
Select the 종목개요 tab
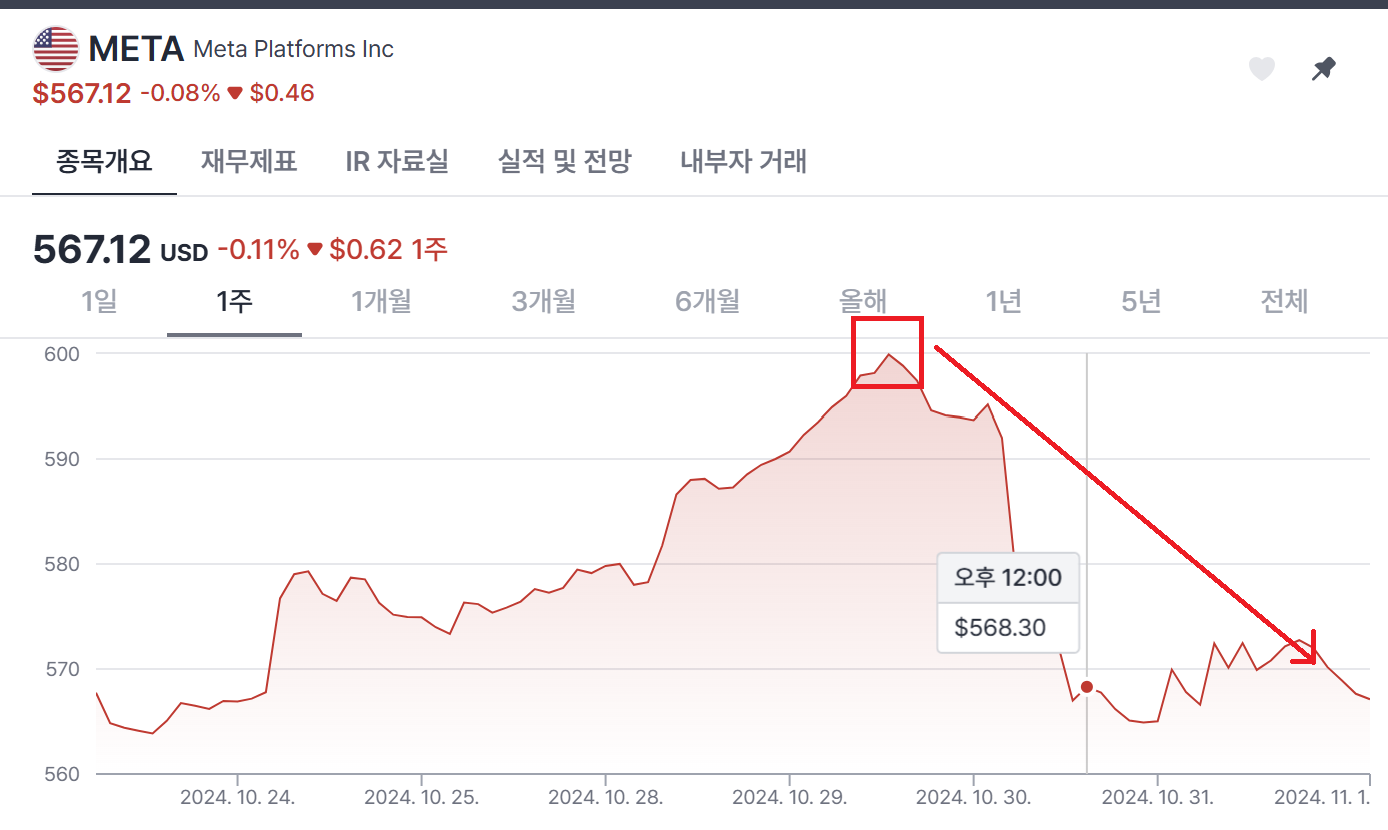[104, 161]
